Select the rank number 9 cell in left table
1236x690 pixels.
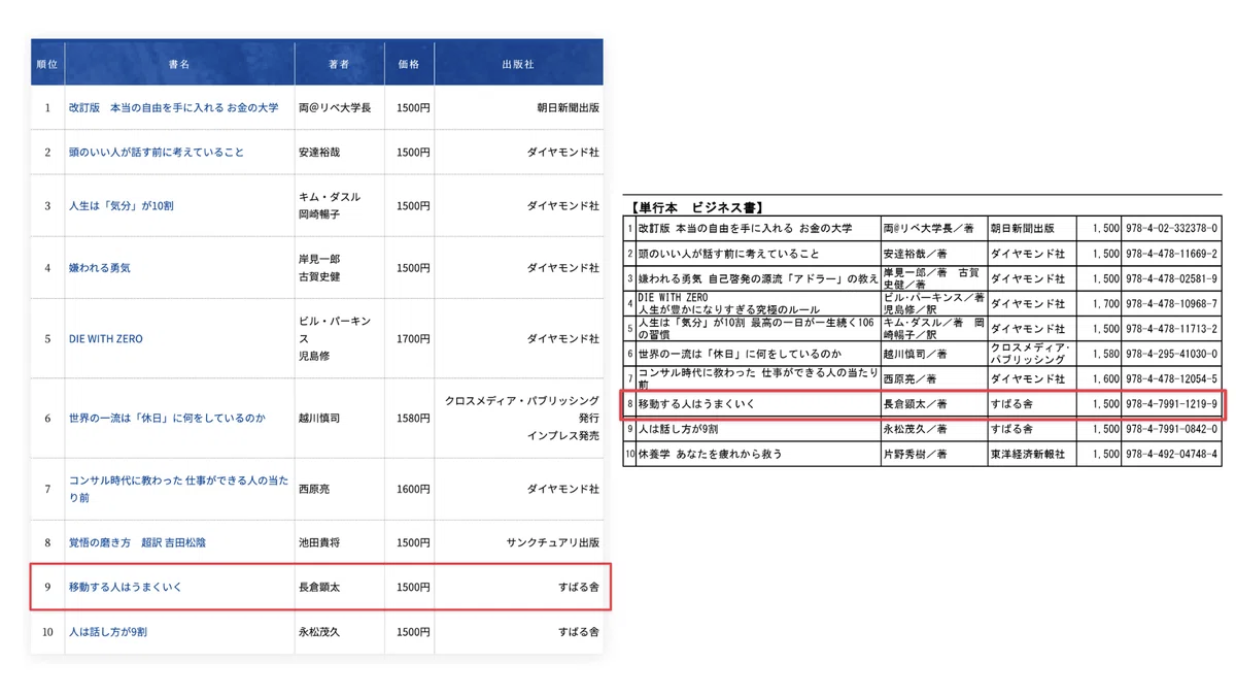tap(47, 587)
